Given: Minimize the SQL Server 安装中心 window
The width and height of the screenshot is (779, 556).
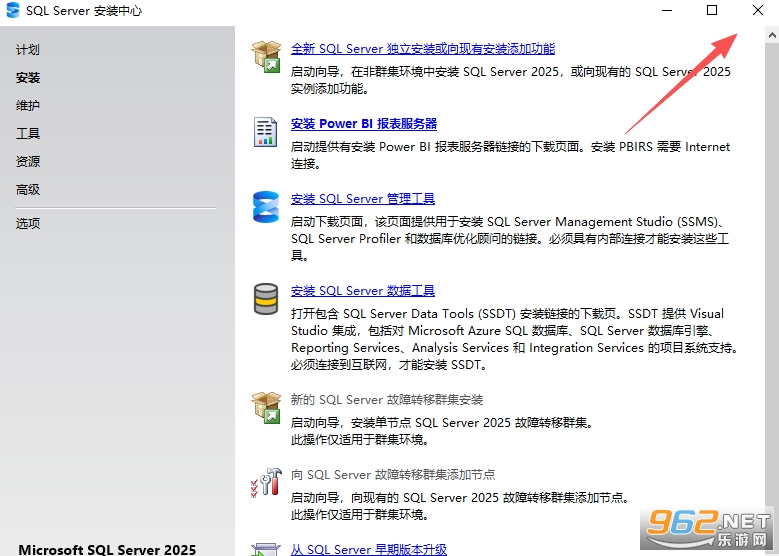Looking at the screenshot, I should click(667, 10).
